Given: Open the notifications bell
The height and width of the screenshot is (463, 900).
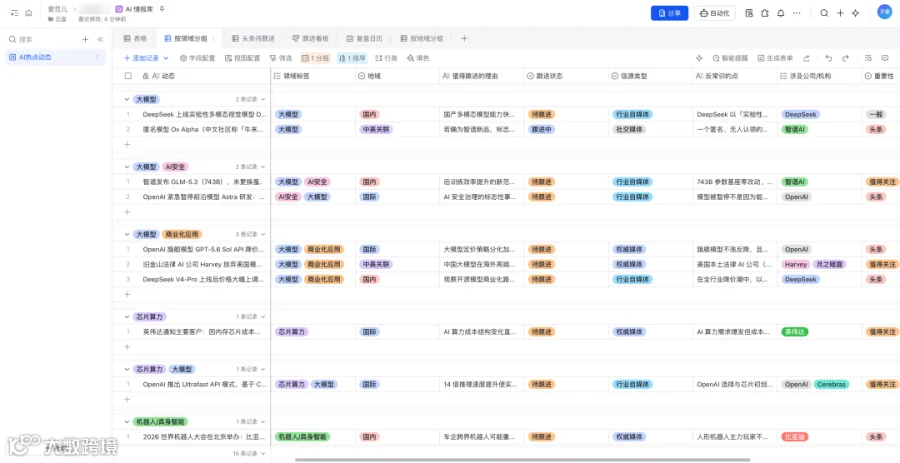Looking at the screenshot, I should [781, 13].
